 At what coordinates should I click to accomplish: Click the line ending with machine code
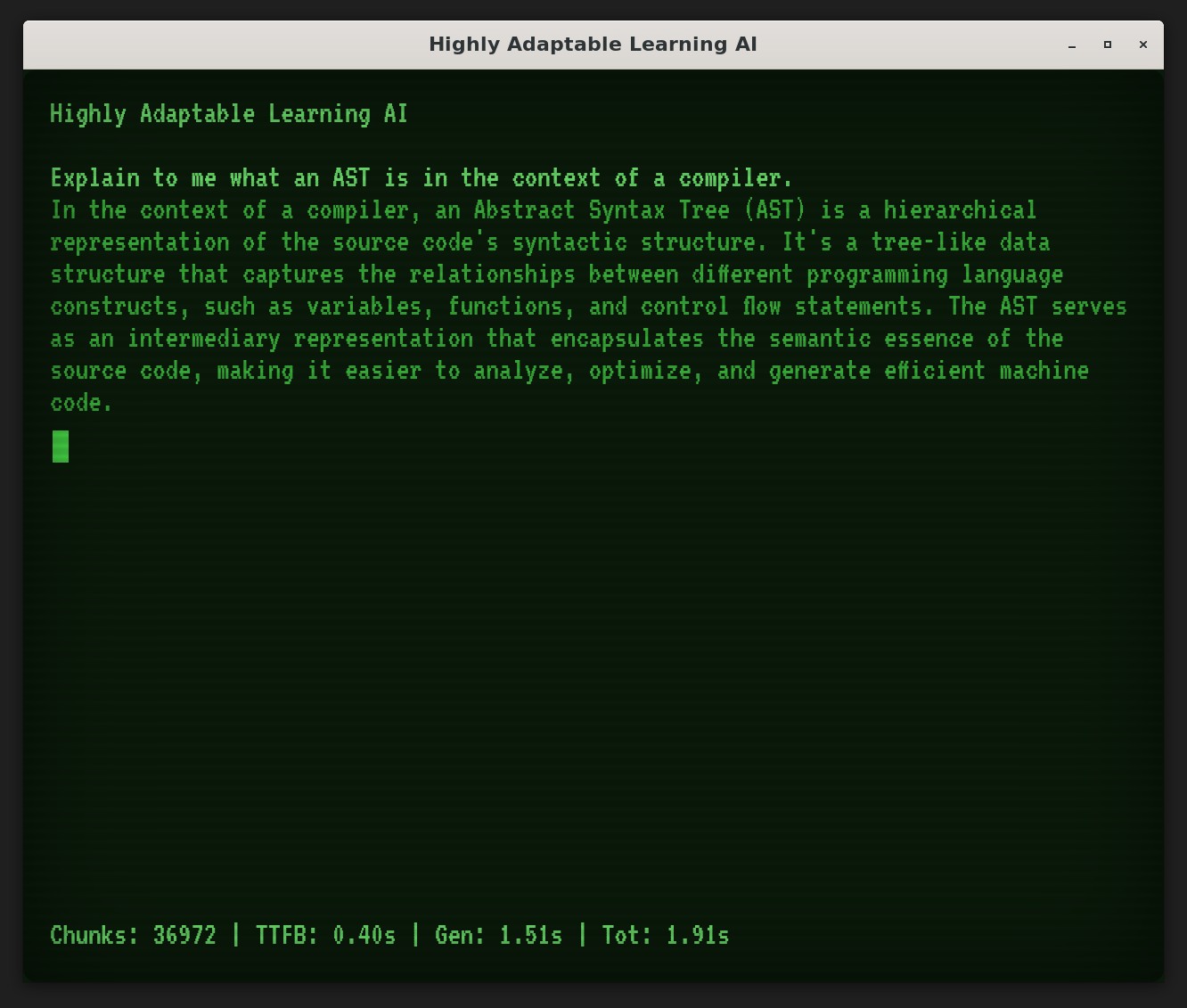[x=569, y=371]
